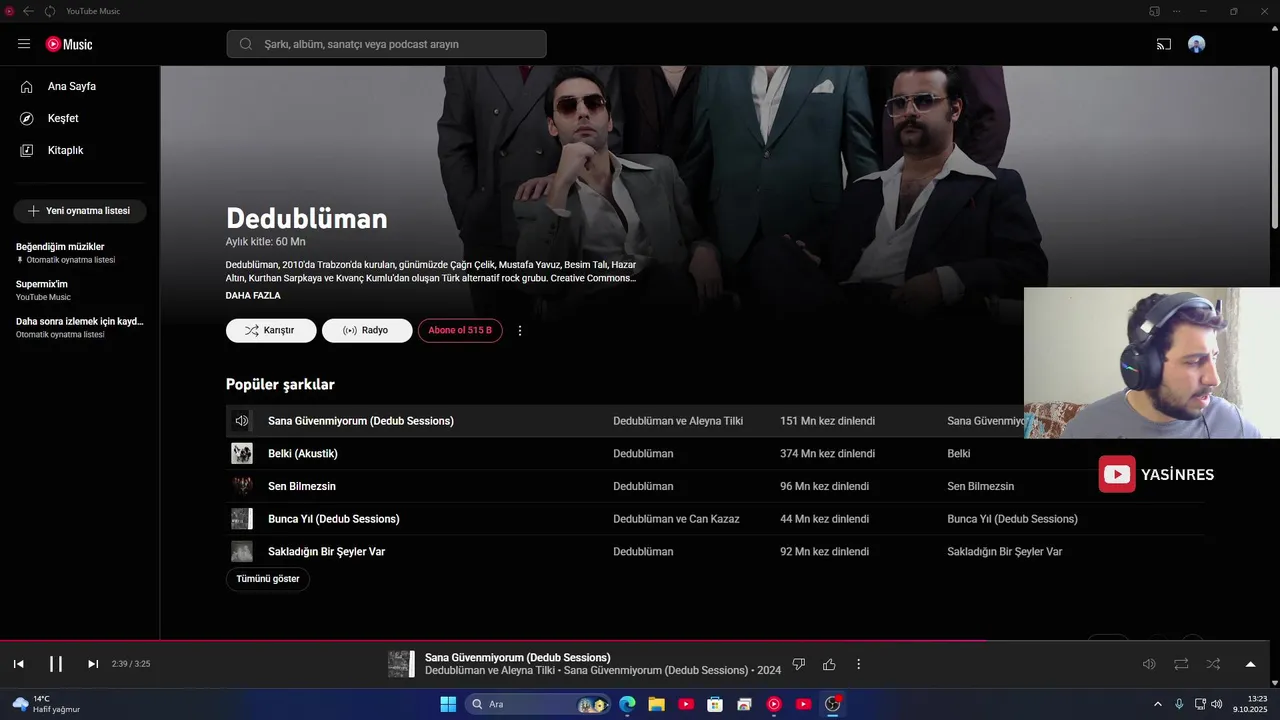Shuffle artist songs with Karıştır

(x=271, y=330)
